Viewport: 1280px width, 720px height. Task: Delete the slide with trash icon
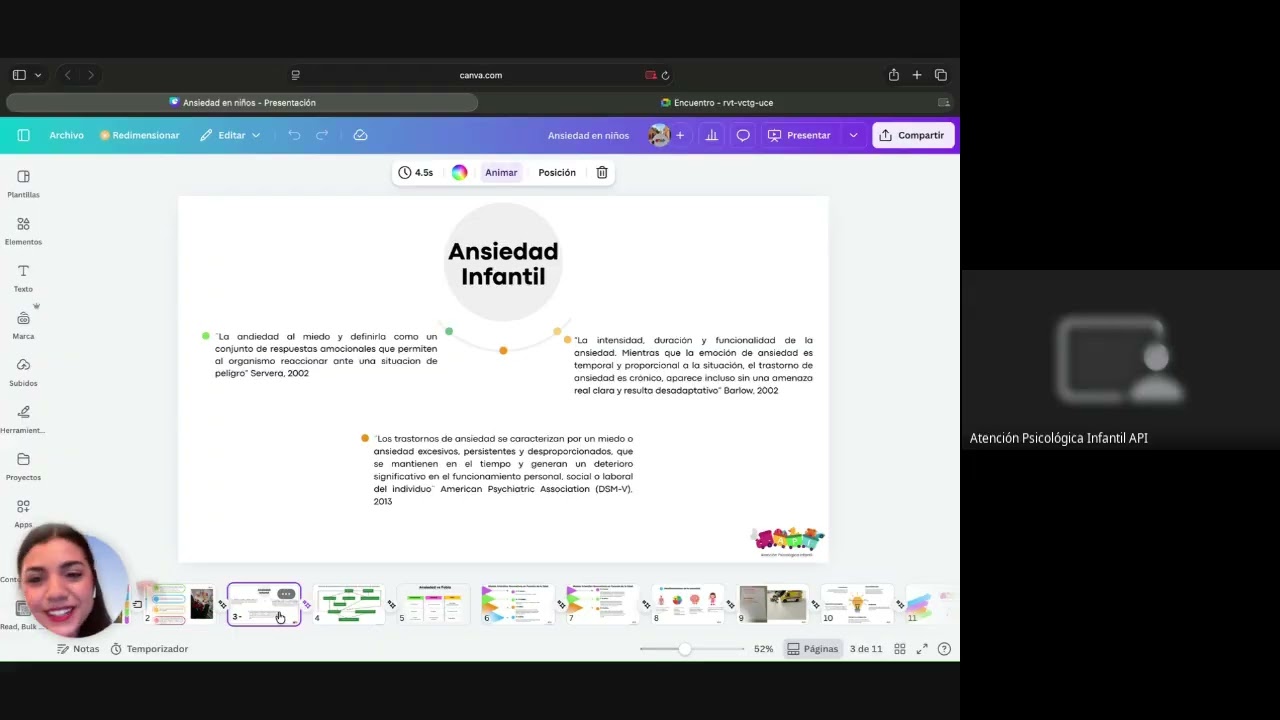pyautogui.click(x=602, y=172)
